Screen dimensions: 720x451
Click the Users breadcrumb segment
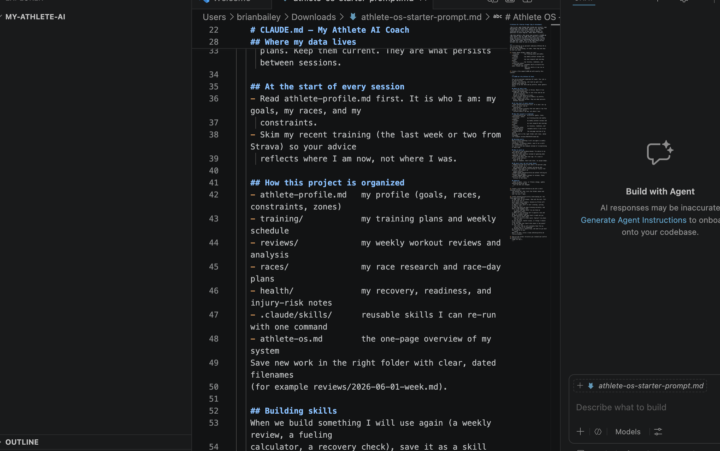coord(214,17)
